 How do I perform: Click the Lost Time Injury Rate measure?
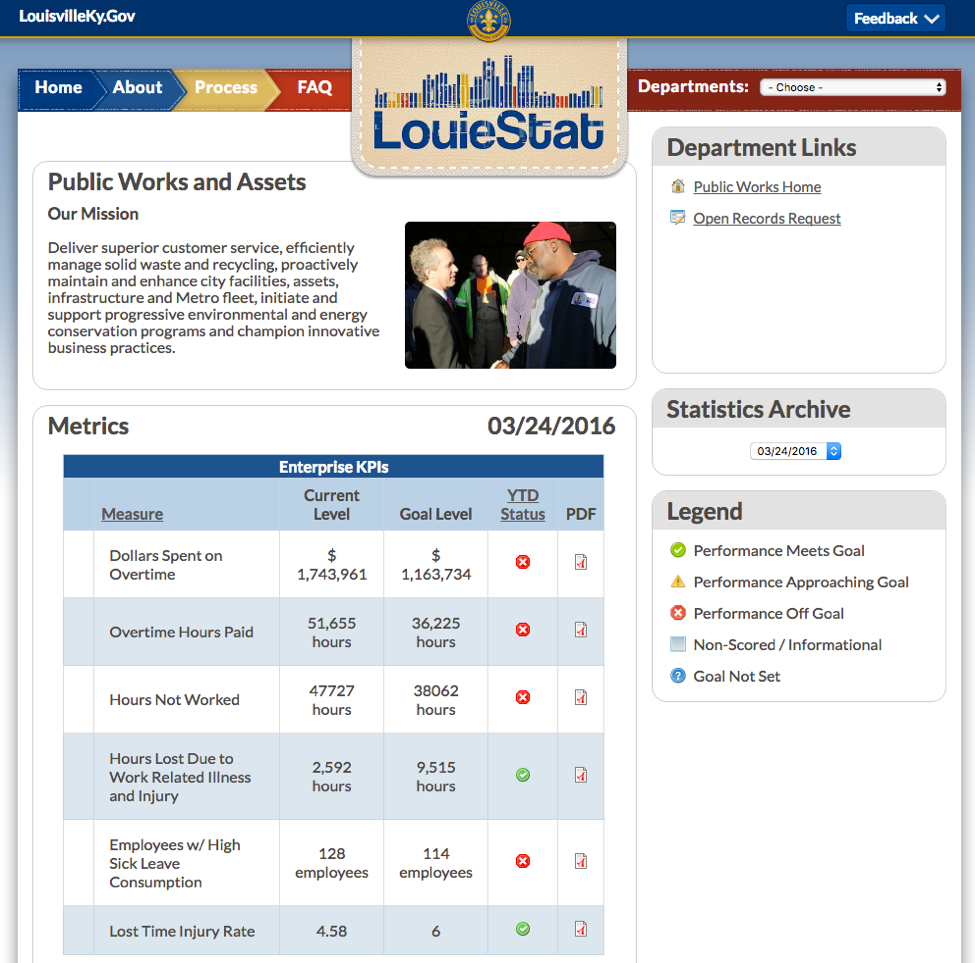(182, 931)
